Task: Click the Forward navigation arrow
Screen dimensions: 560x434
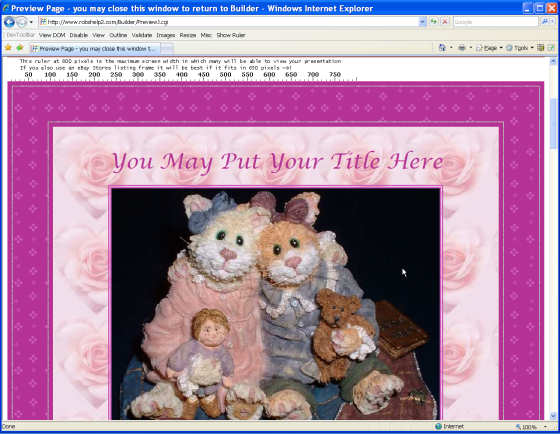Action: tap(21, 22)
